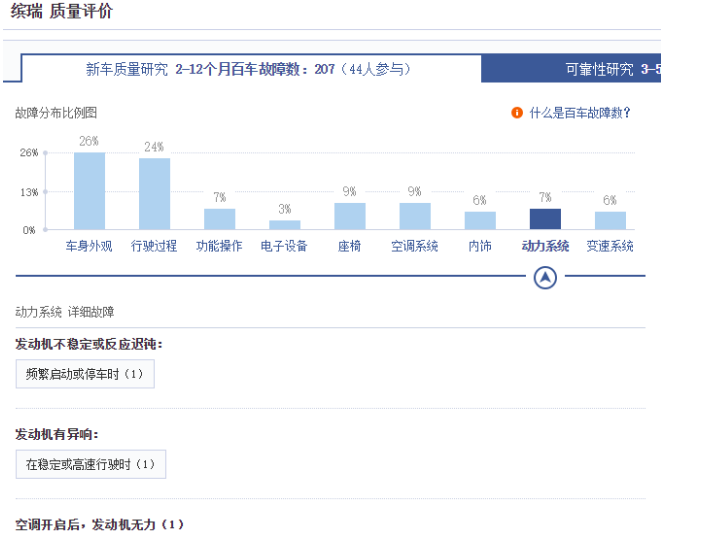Click the 空调开启后,发动机无力 (1) heading

[x=99, y=524]
